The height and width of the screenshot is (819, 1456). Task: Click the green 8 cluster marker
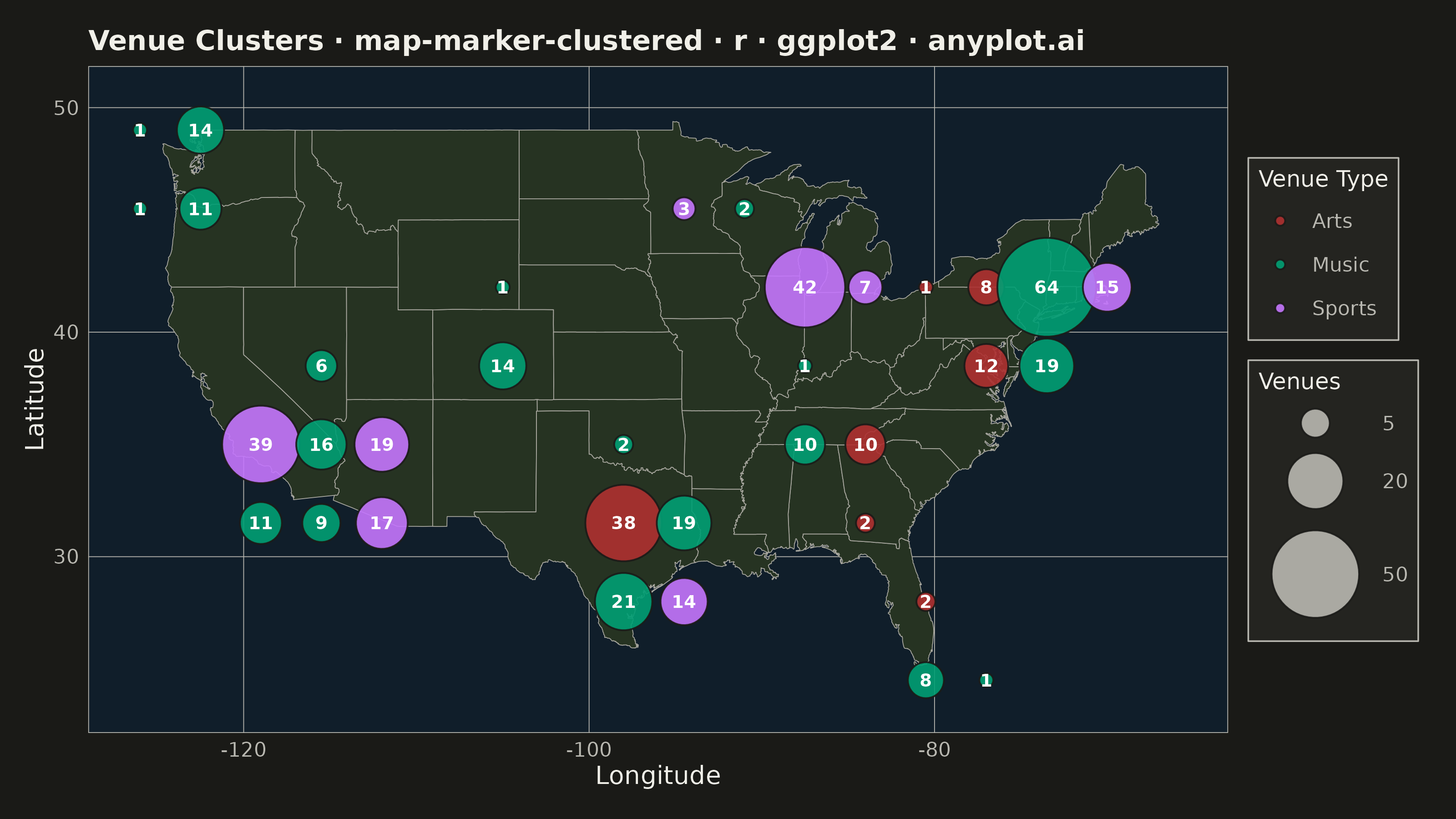pos(925,680)
